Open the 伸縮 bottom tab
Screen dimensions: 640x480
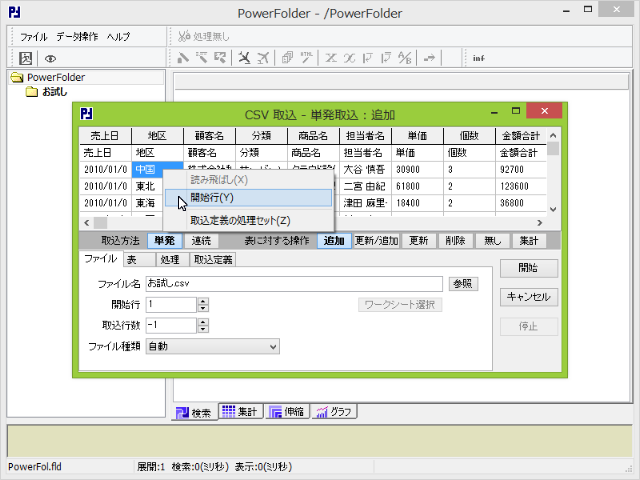pyautogui.click(x=288, y=411)
